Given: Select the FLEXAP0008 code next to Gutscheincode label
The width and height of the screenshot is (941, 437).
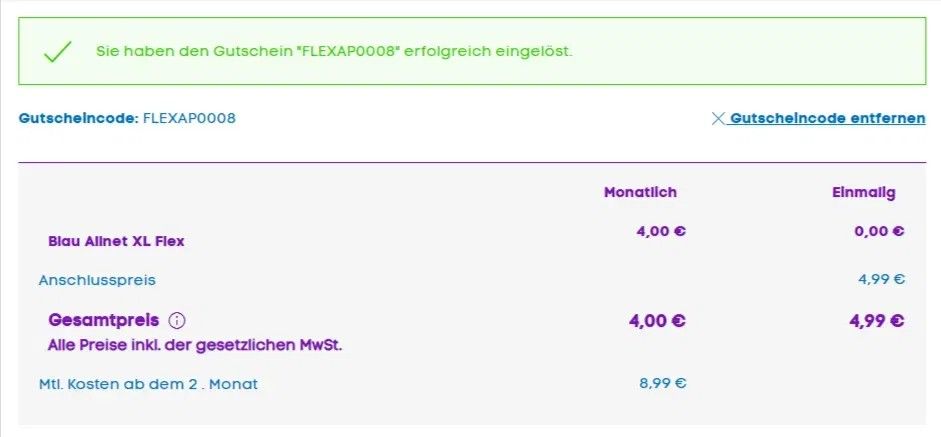Looking at the screenshot, I should [x=190, y=118].
